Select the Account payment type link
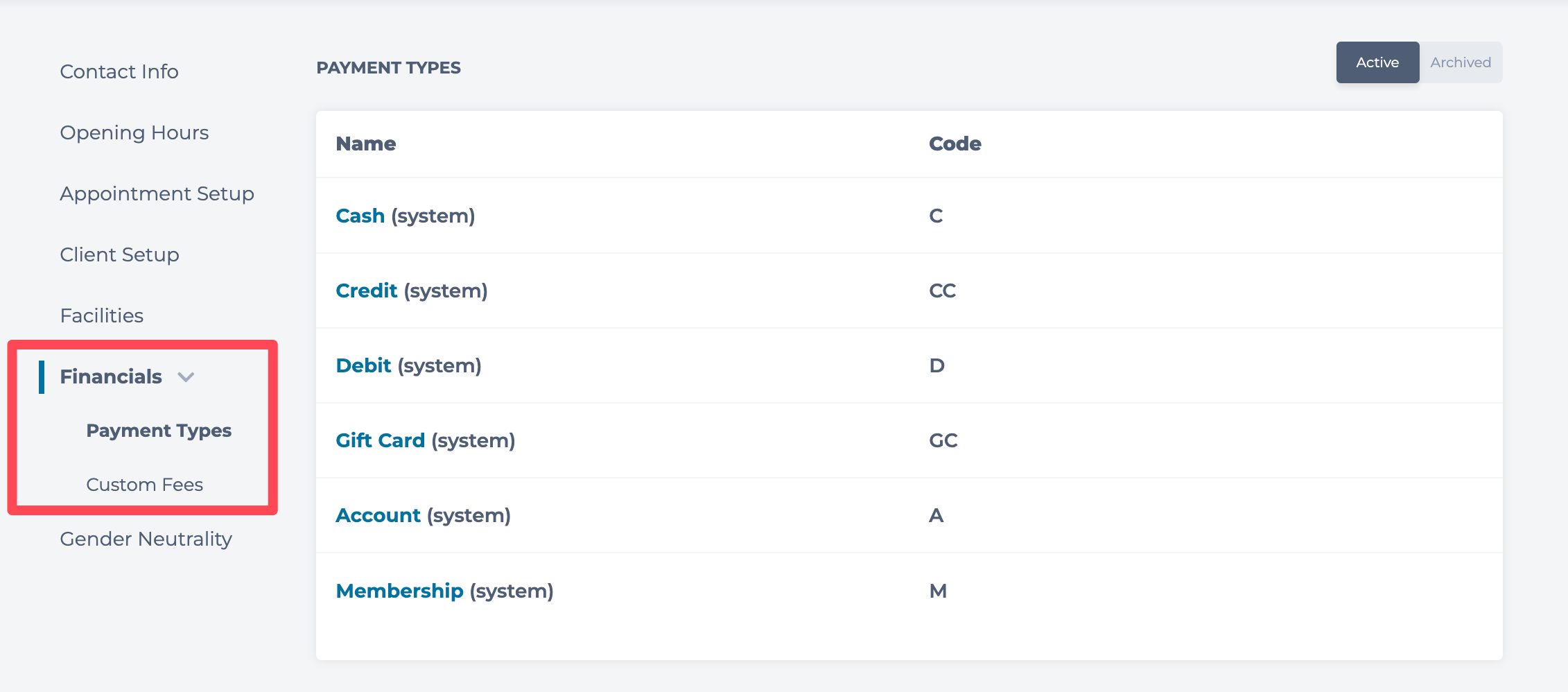This screenshot has height=692, width=1568. [x=378, y=515]
